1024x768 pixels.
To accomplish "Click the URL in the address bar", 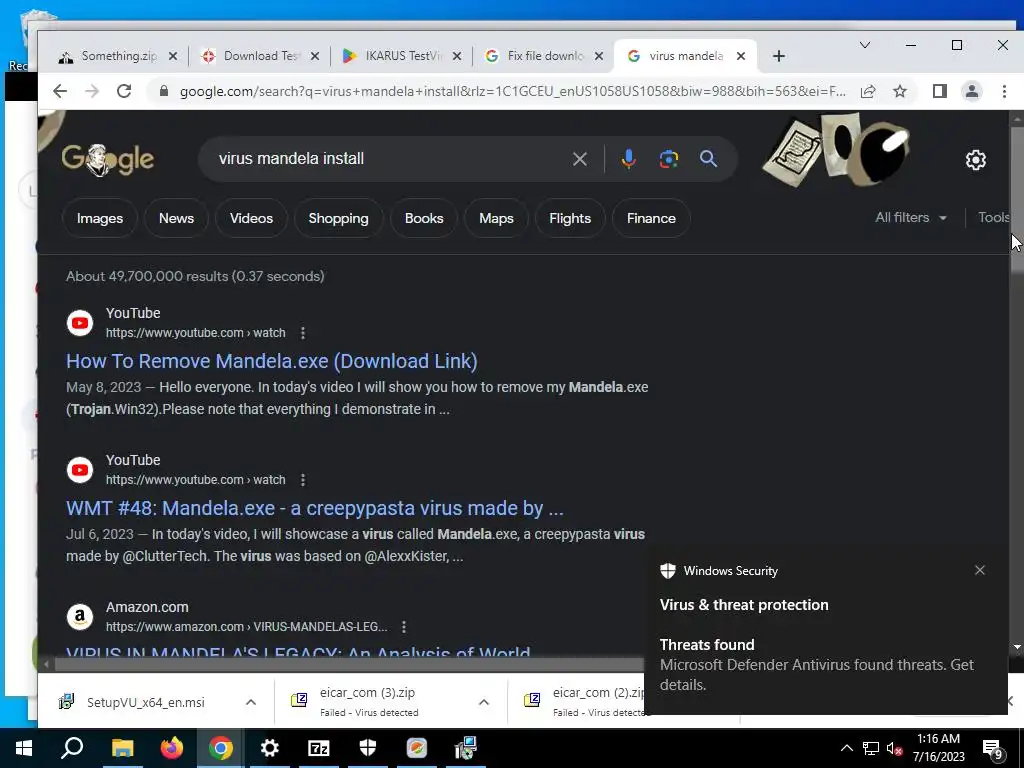I will pos(513,91).
